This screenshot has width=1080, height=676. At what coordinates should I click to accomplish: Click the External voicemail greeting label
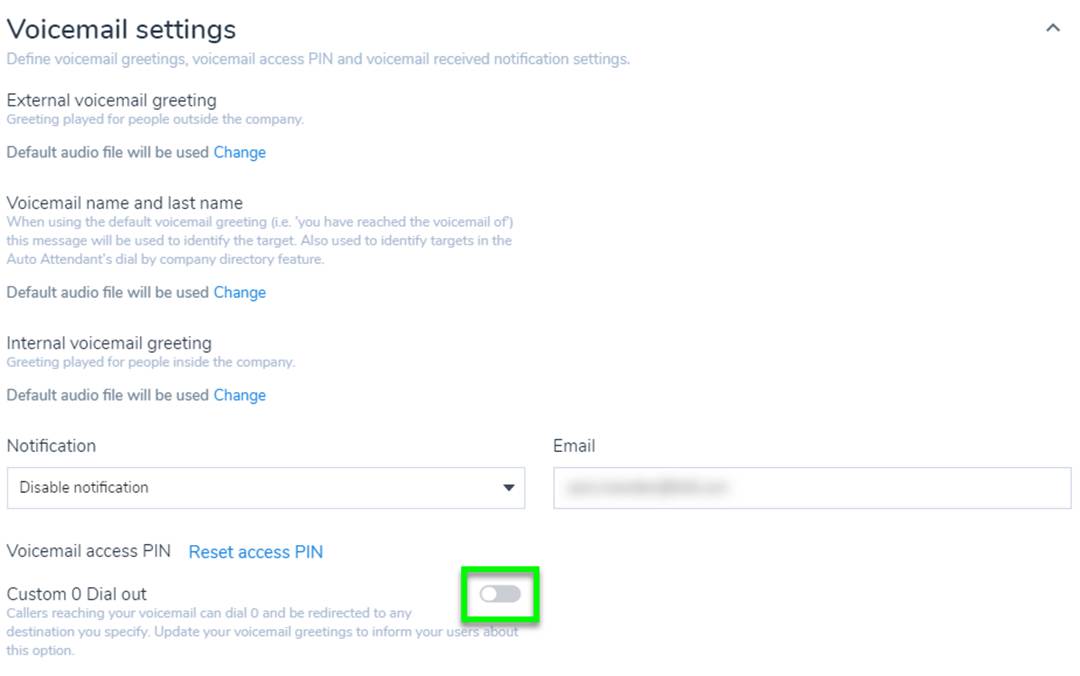point(111,100)
